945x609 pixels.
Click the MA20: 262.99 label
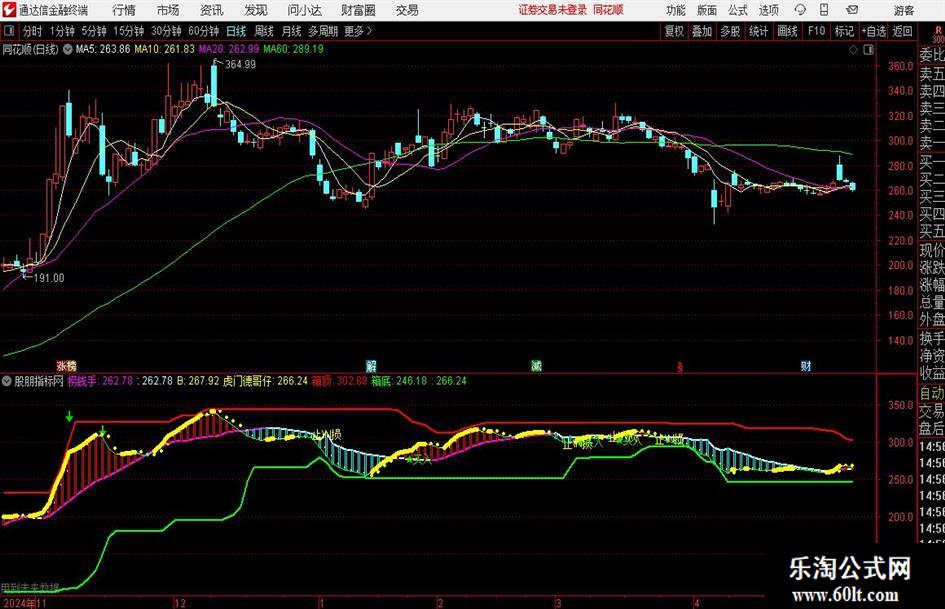(x=229, y=49)
